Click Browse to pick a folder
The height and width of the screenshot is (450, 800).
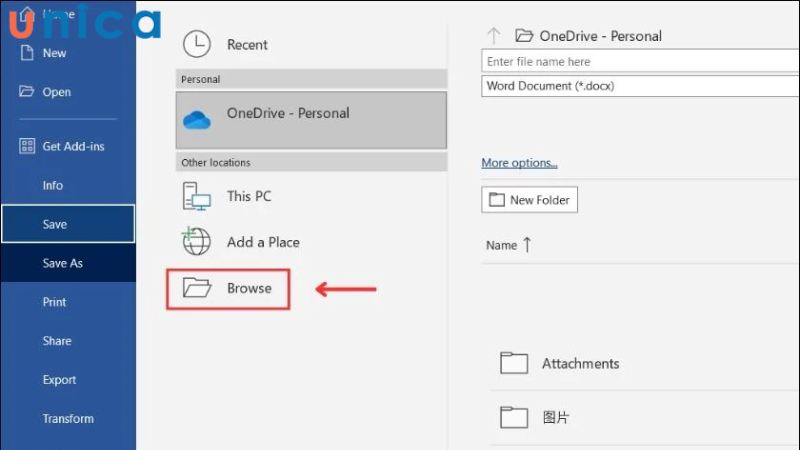click(228, 289)
